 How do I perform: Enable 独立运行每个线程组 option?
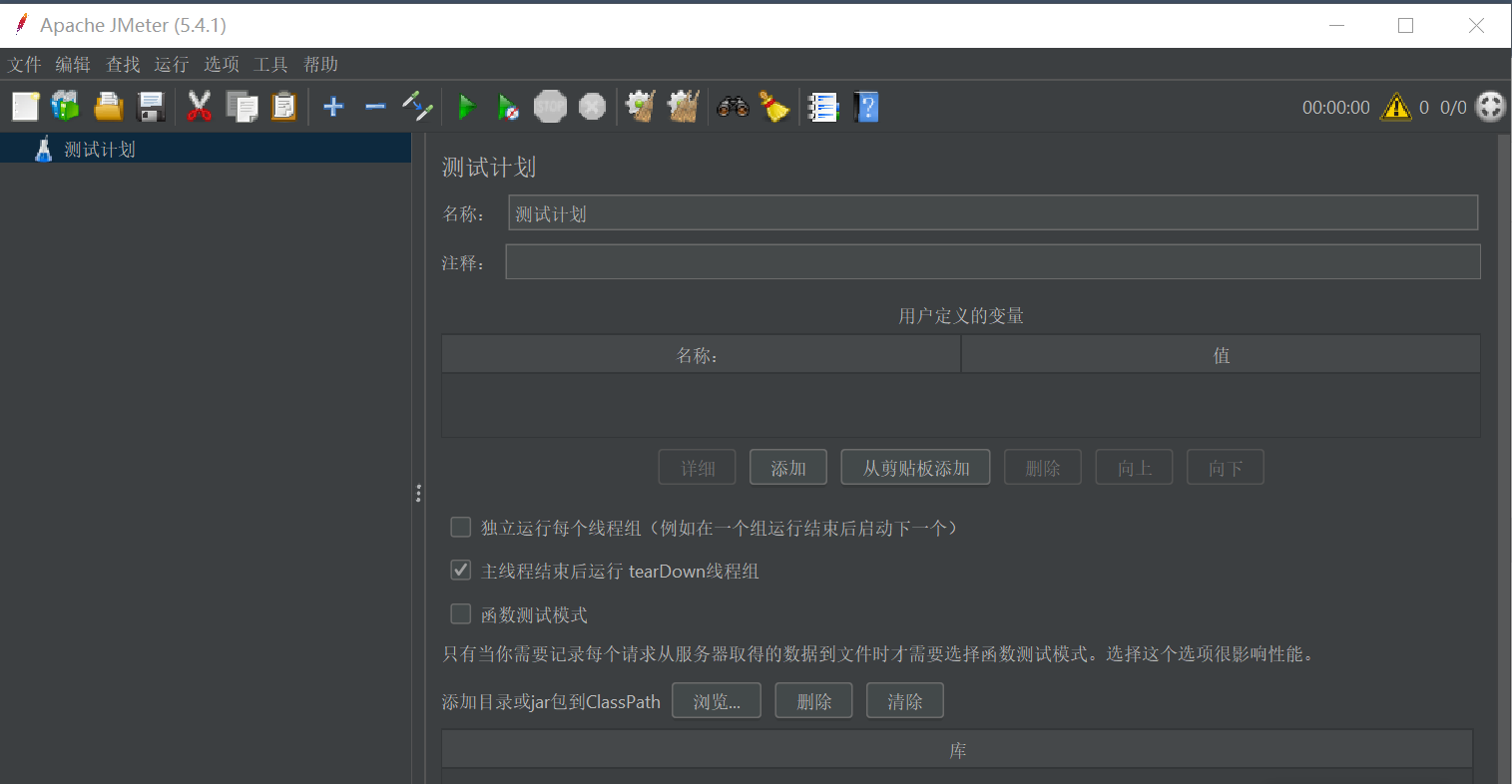click(x=460, y=527)
